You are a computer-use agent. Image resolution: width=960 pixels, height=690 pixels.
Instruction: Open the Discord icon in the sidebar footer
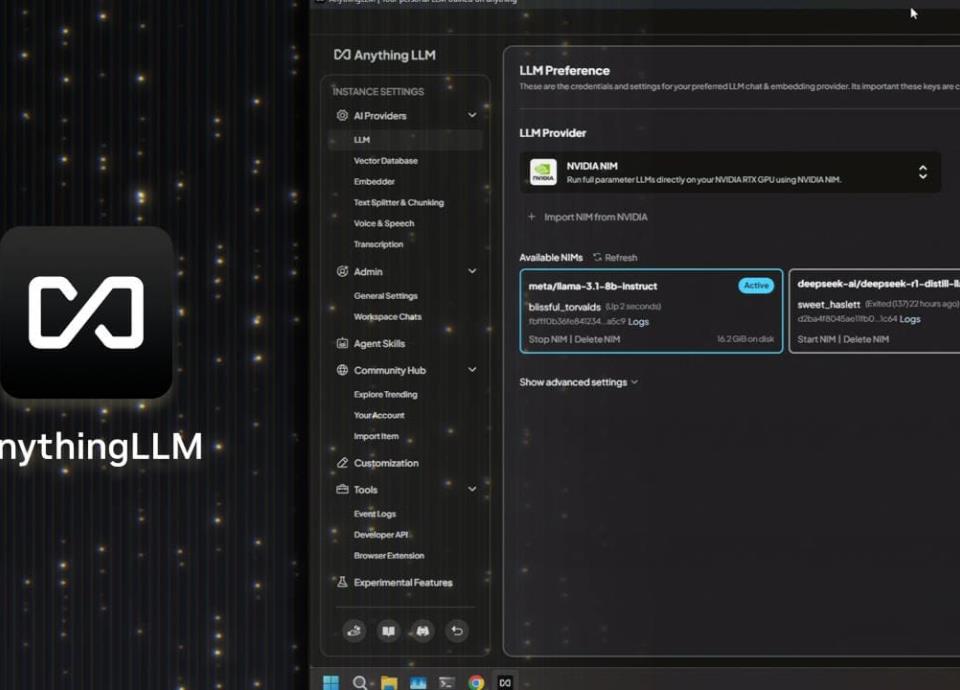[422, 631]
